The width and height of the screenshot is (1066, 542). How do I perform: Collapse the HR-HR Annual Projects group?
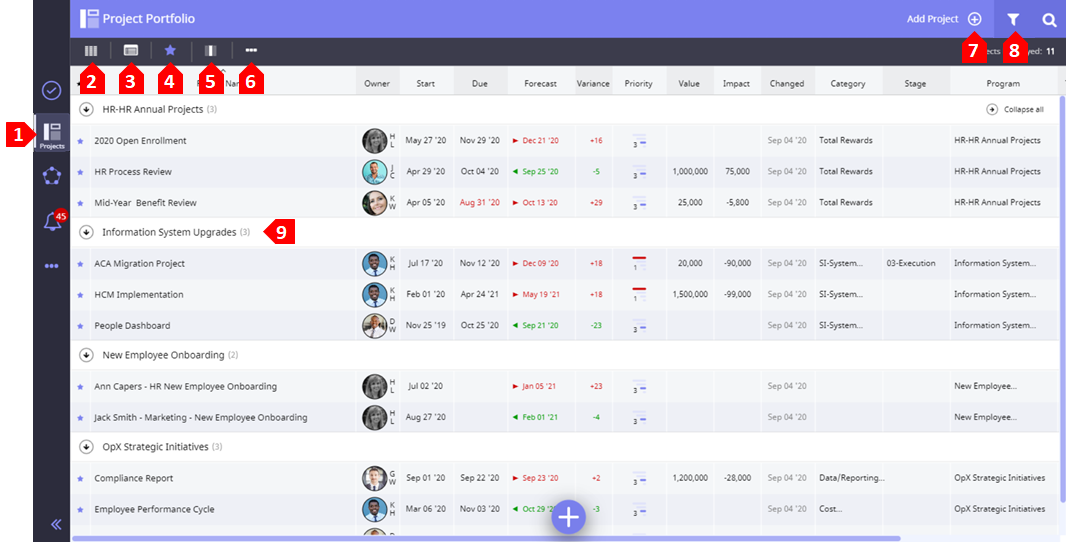86,109
